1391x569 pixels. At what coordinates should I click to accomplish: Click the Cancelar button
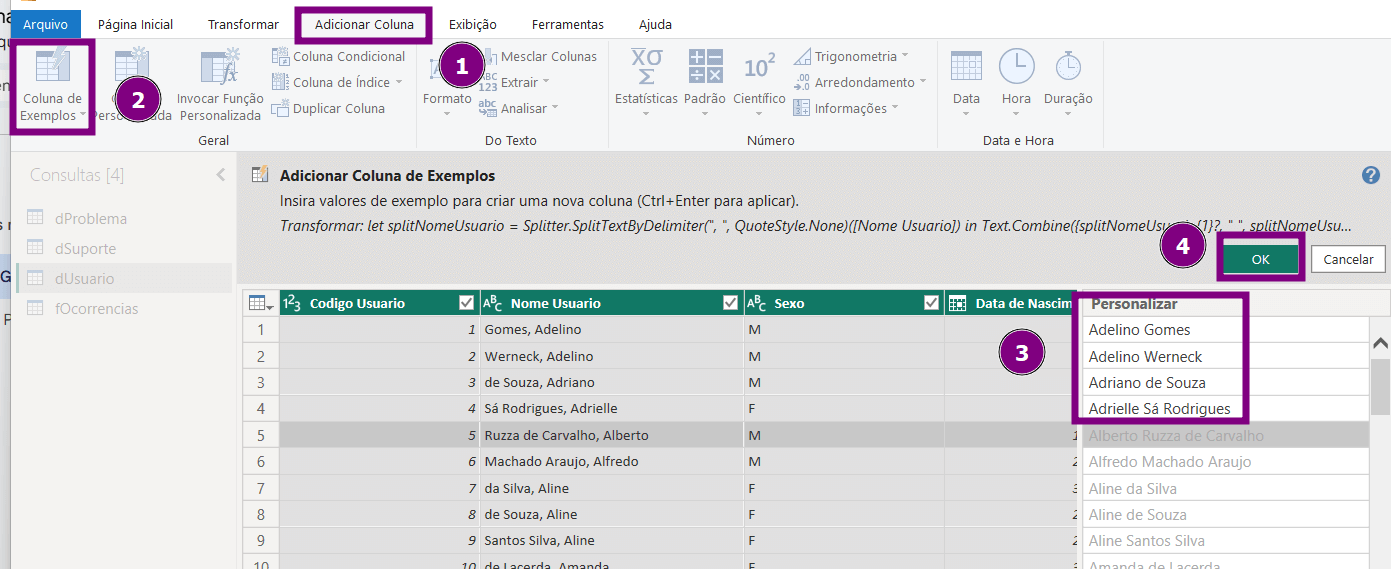point(1348,259)
